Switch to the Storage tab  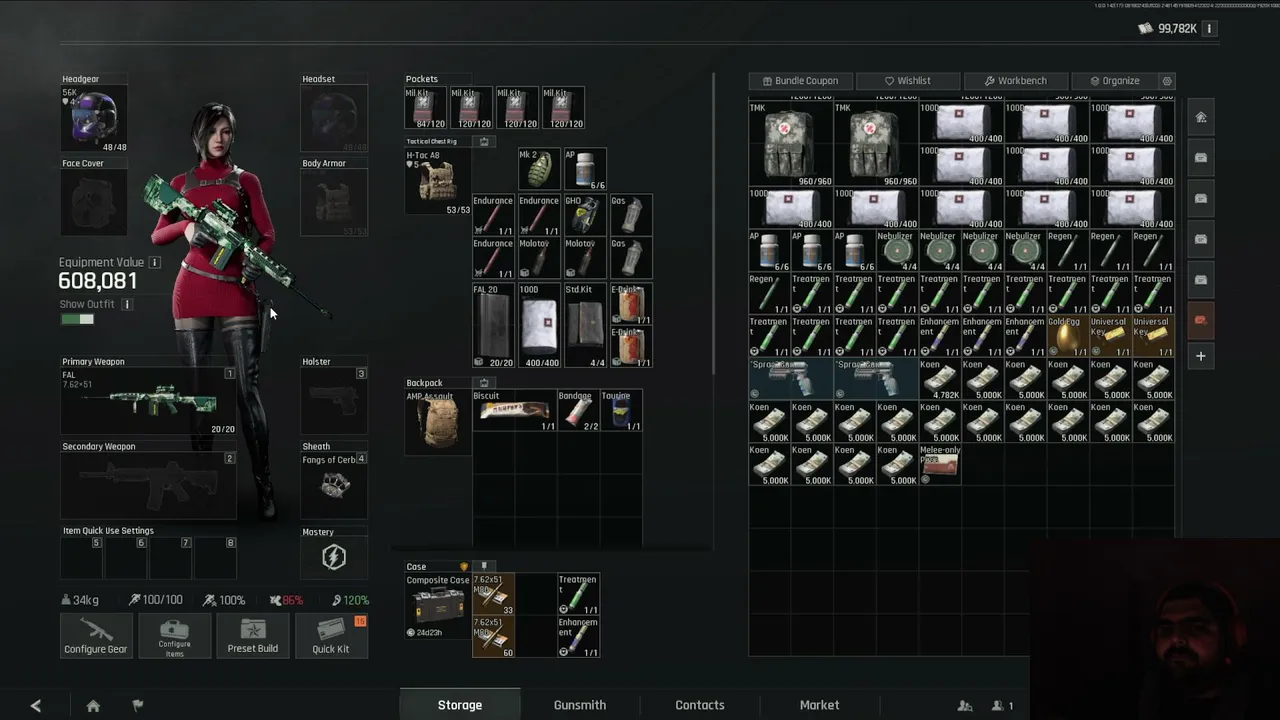(x=460, y=705)
